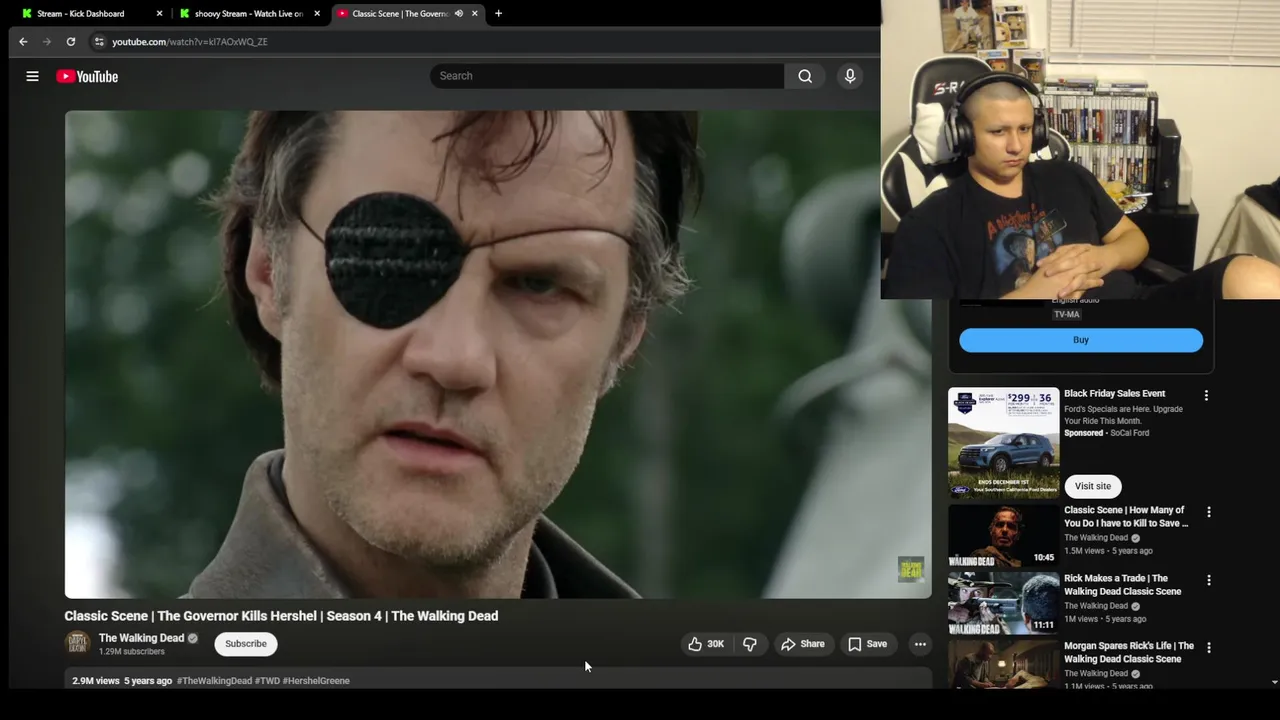
Task: Close the shoovy Stream tab
Action: click(317, 14)
